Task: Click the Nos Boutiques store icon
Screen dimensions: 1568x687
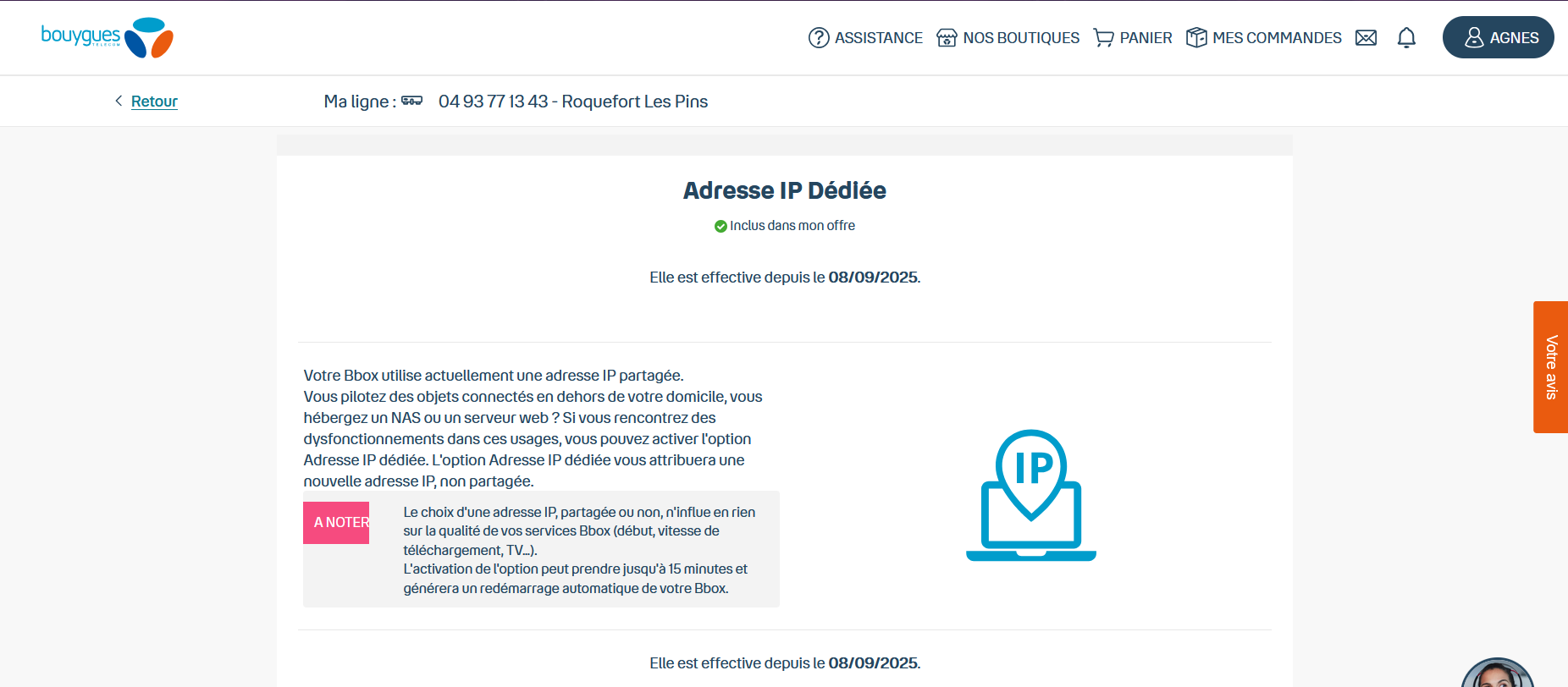Action: 947,38
